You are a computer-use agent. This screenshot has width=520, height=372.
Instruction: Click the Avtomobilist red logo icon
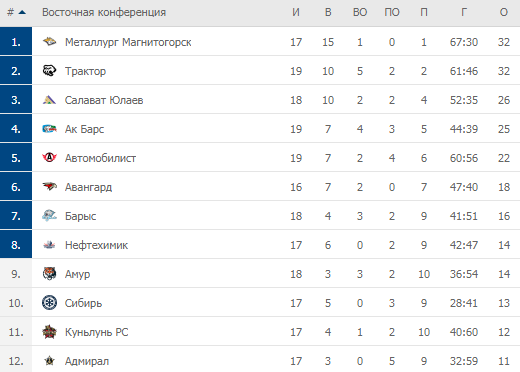coord(49,157)
